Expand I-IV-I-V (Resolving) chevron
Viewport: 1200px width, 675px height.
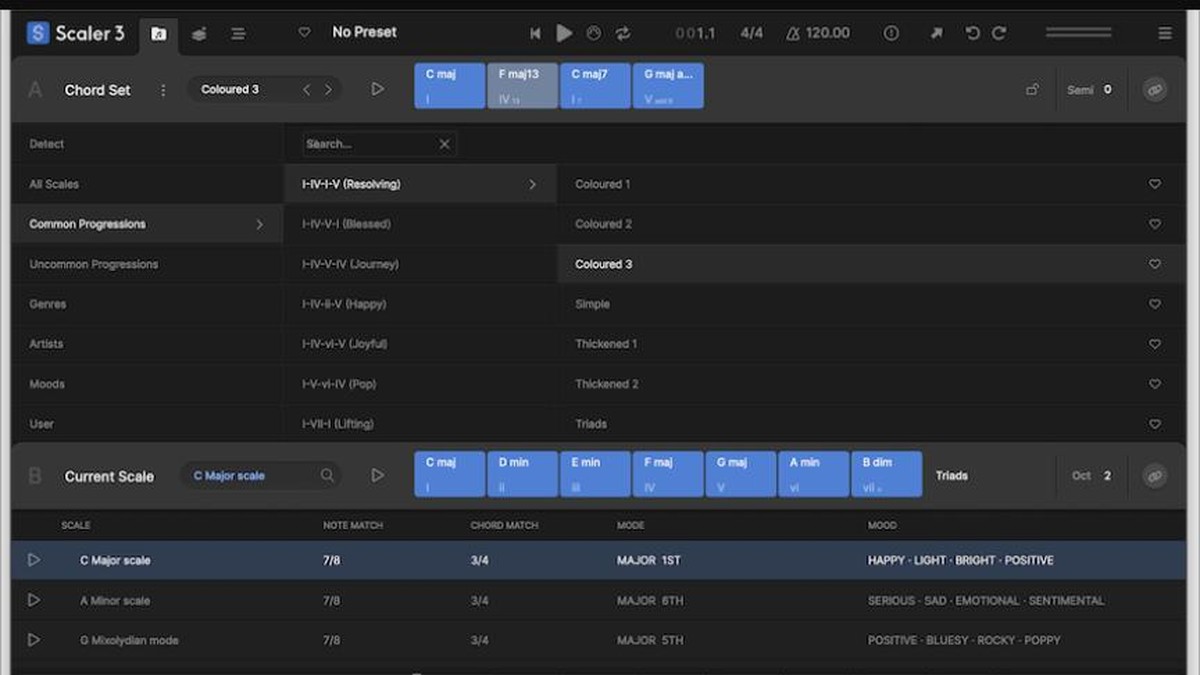point(532,184)
